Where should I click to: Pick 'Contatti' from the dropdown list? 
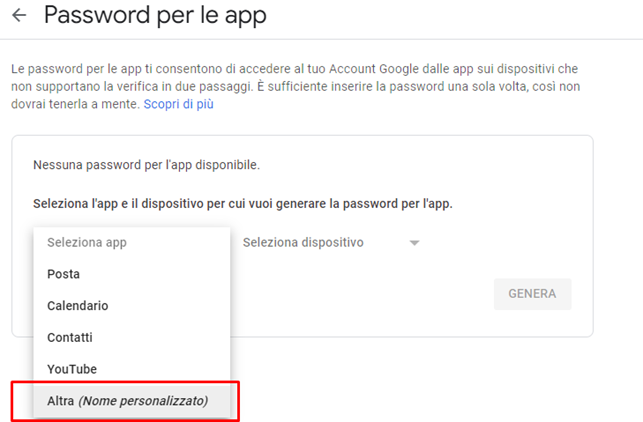(x=69, y=338)
